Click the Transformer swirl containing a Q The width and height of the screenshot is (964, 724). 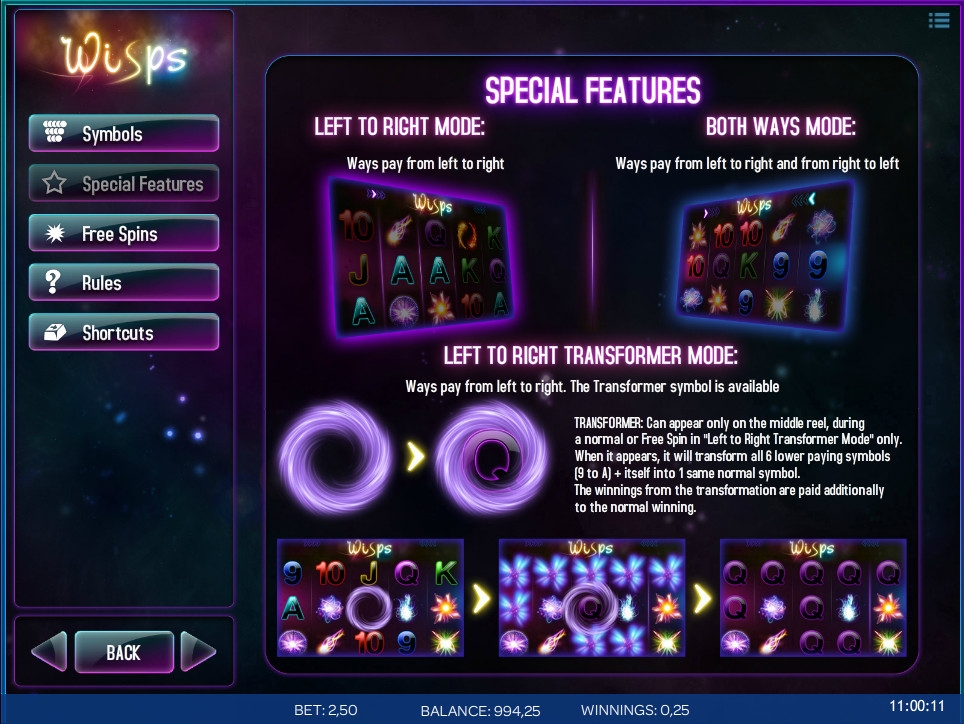pyautogui.click(x=490, y=457)
